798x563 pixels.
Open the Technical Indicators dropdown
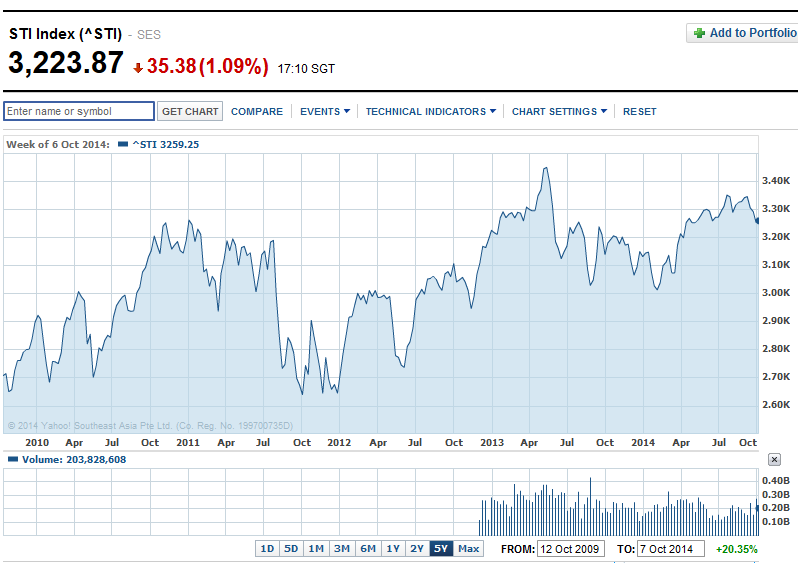pyautogui.click(x=430, y=111)
